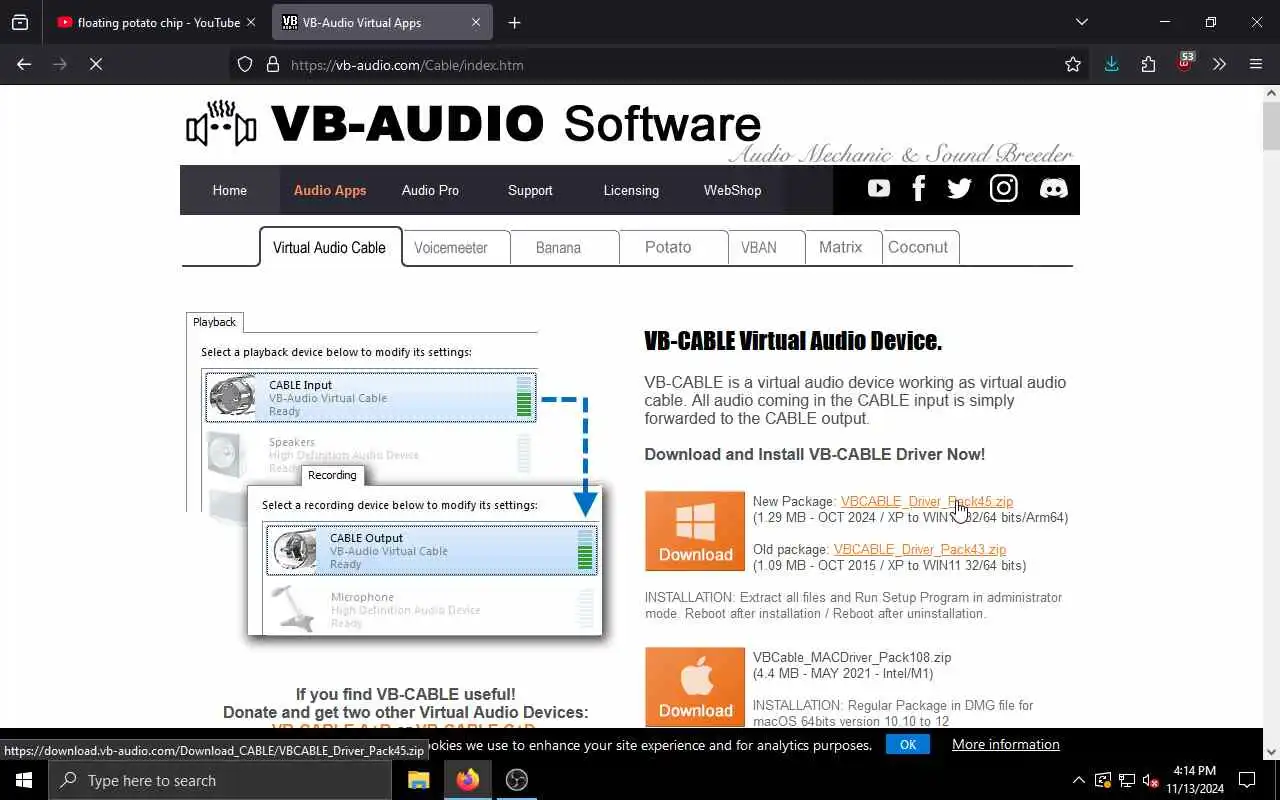Open the Audio Apps menu item
Viewport: 1280px width, 800px height.
[x=330, y=190]
